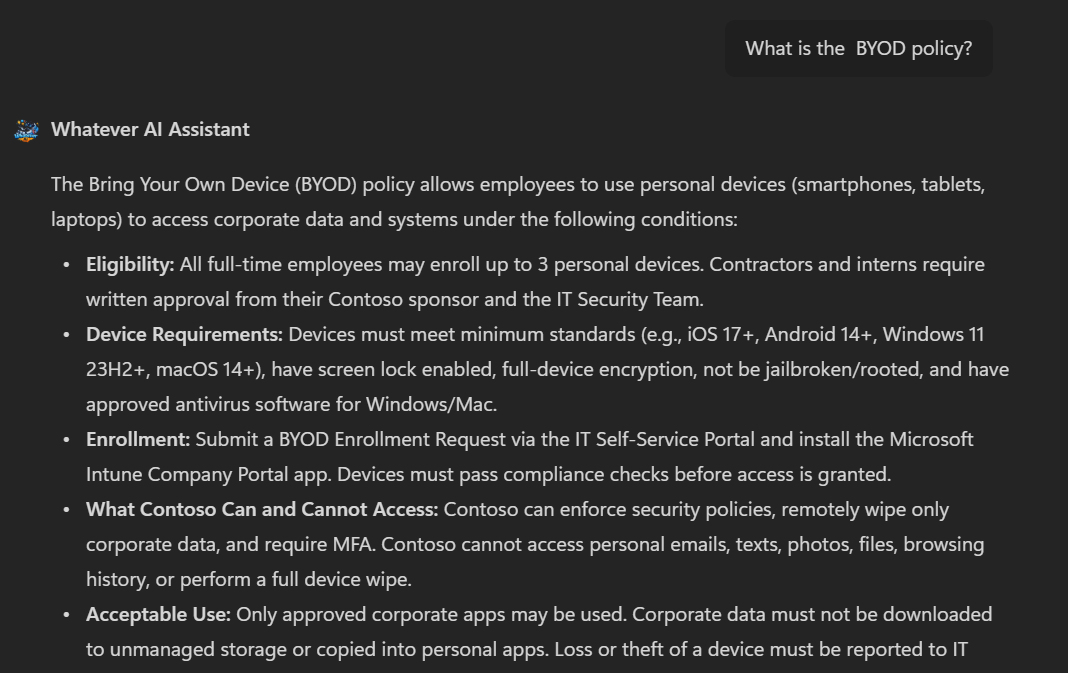Click the Whatever AI Assistant avatar icon
The width and height of the screenshot is (1068, 673).
click(x=27, y=130)
